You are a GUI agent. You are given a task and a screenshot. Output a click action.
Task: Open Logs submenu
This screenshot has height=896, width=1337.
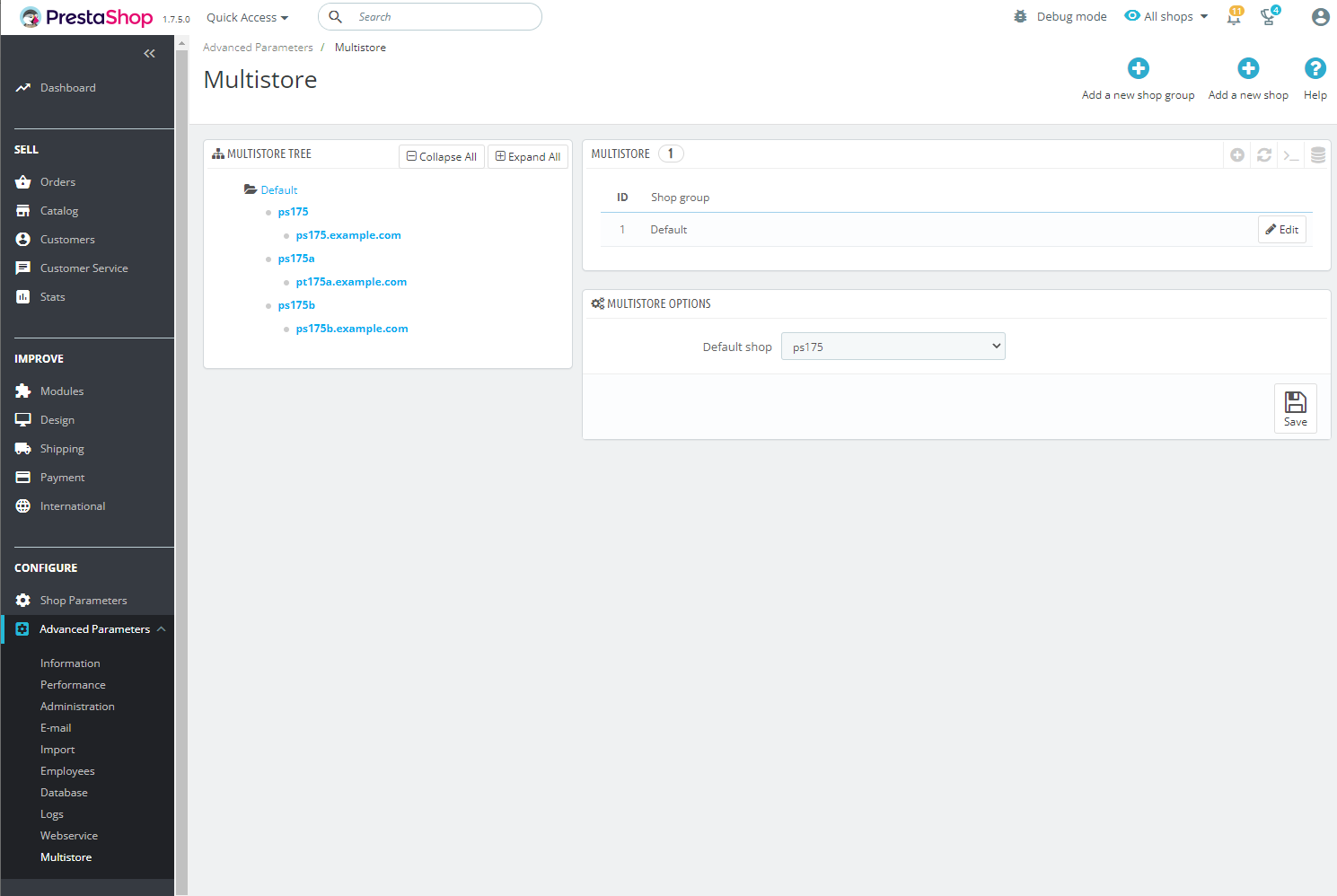52,814
